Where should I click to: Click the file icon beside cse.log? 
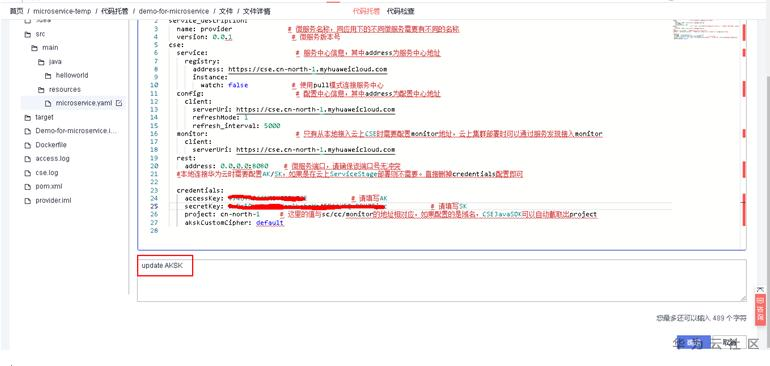pos(27,173)
